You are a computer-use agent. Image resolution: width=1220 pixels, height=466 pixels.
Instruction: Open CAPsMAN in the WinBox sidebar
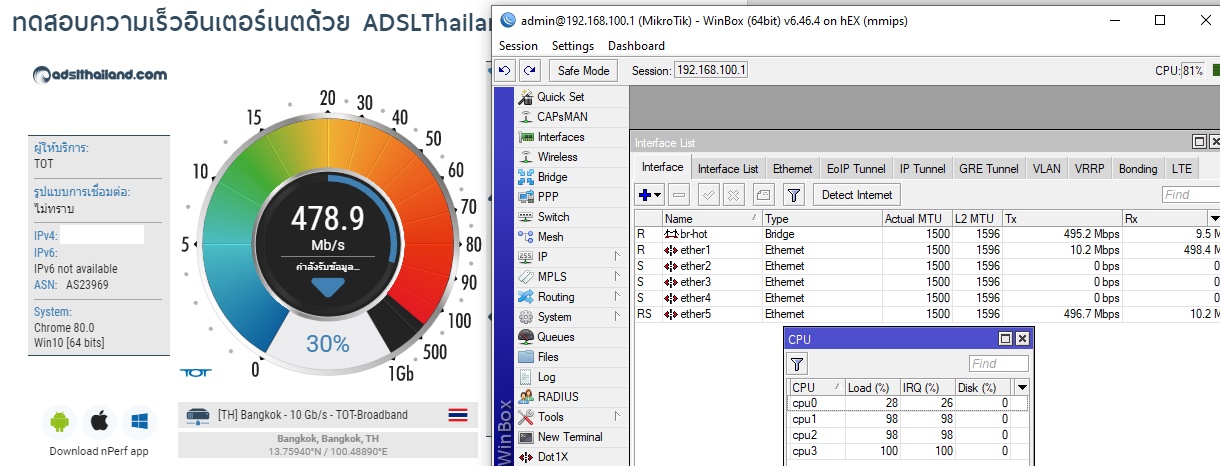pyautogui.click(x=562, y=117)
